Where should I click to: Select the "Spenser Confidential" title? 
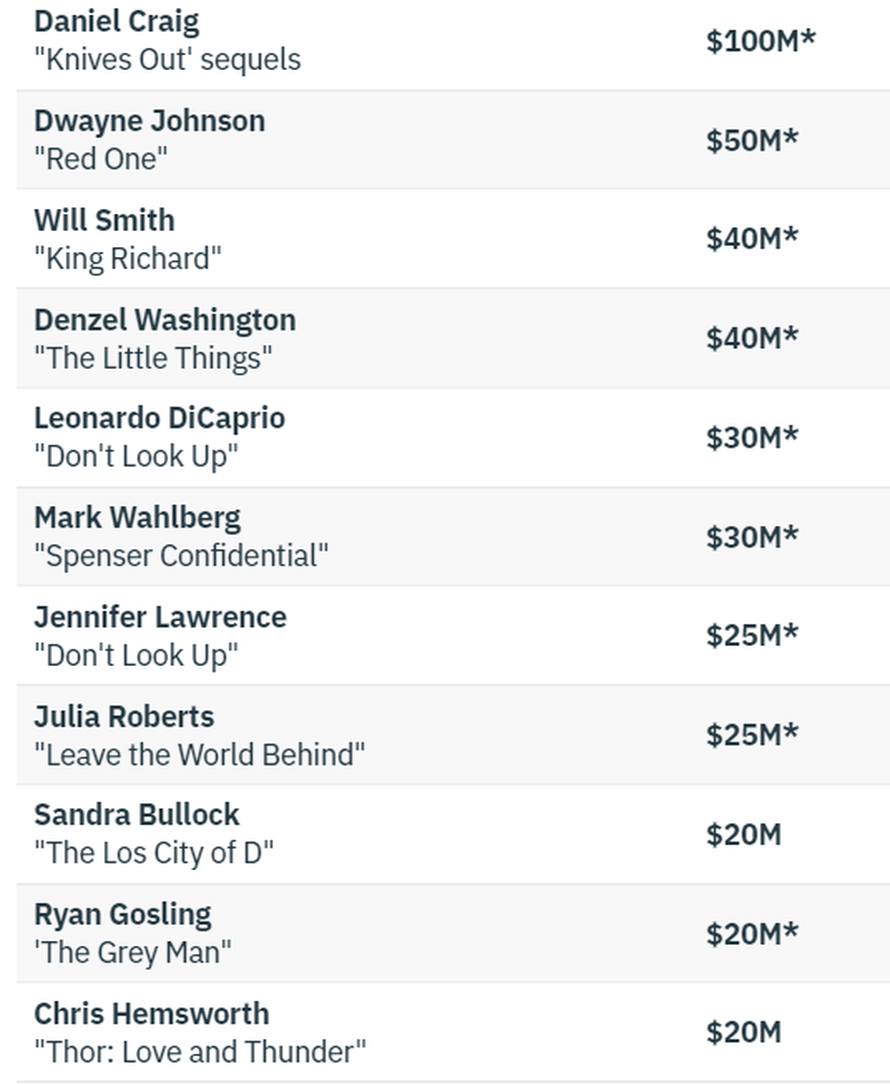click(x=181, y=556)
